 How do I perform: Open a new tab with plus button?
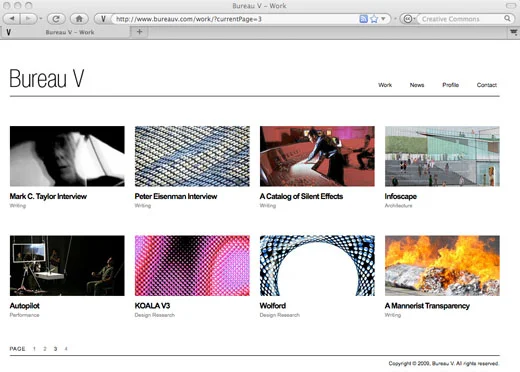(x=140, y=32)
